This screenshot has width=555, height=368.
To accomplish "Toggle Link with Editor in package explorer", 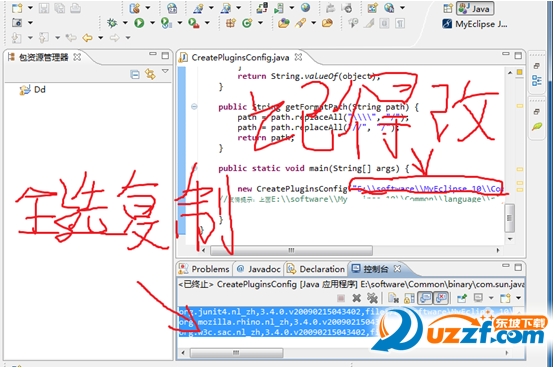I will point(150,74).
